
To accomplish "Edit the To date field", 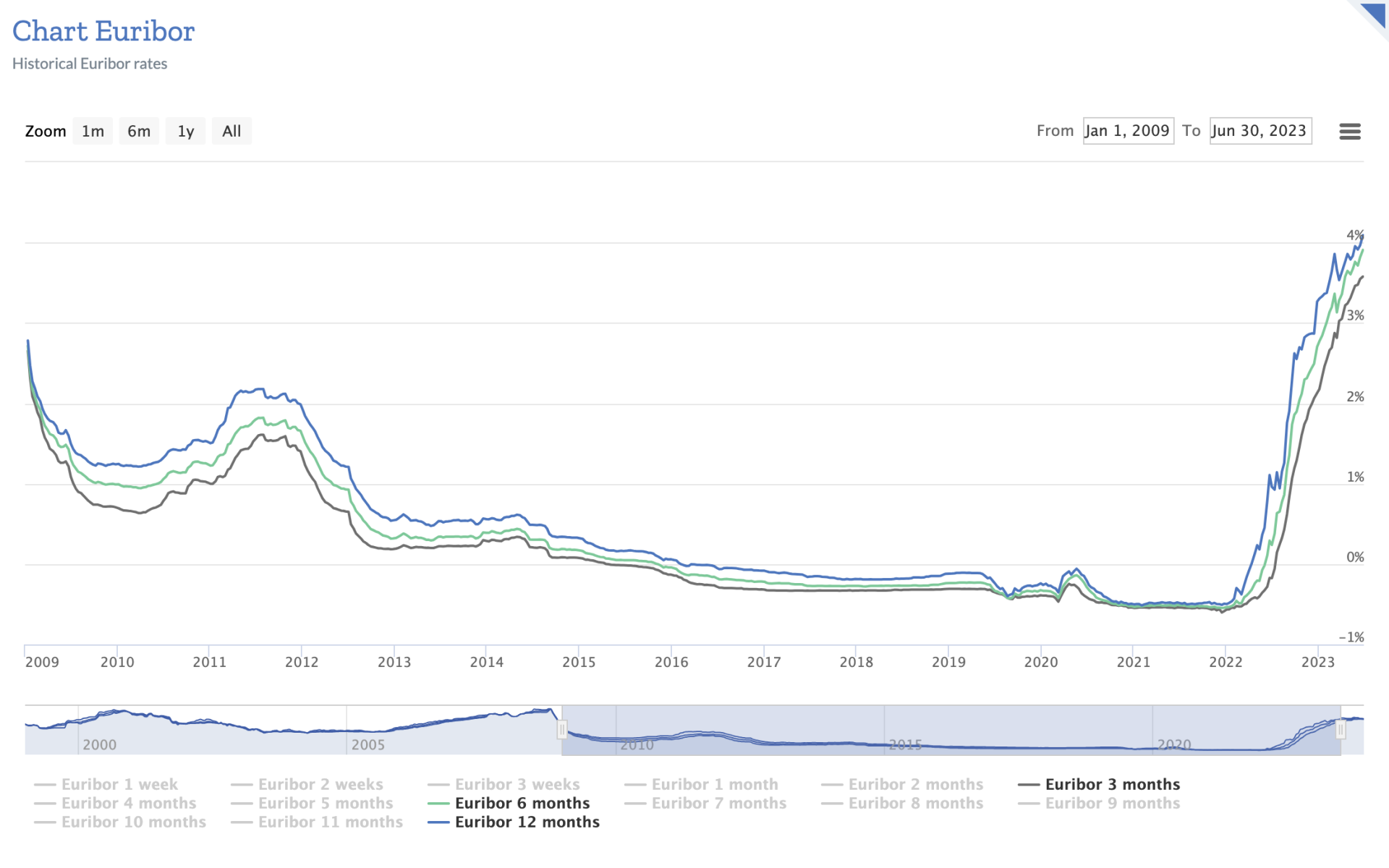I will 1260,131.
